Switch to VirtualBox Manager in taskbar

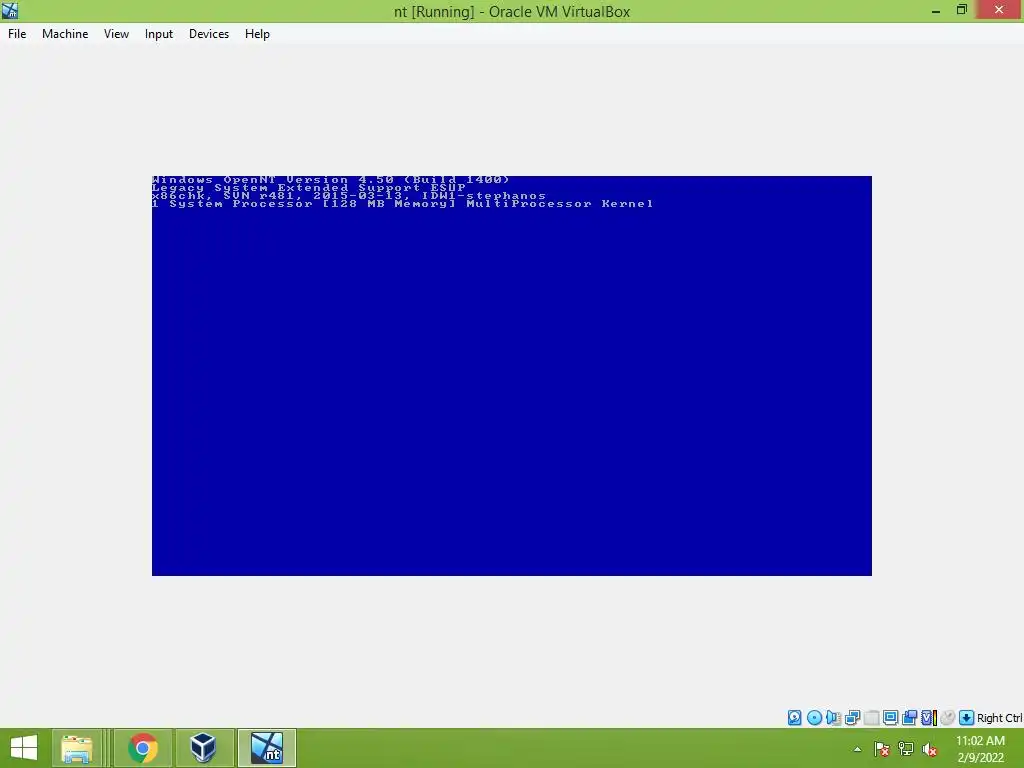pyautogui.click(x=203, y=748)
